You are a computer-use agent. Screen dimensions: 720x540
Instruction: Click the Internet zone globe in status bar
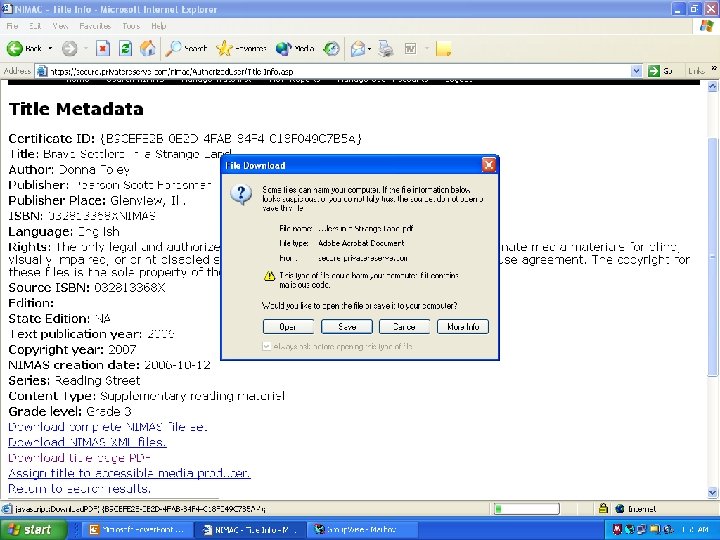[x=620, y=508]
